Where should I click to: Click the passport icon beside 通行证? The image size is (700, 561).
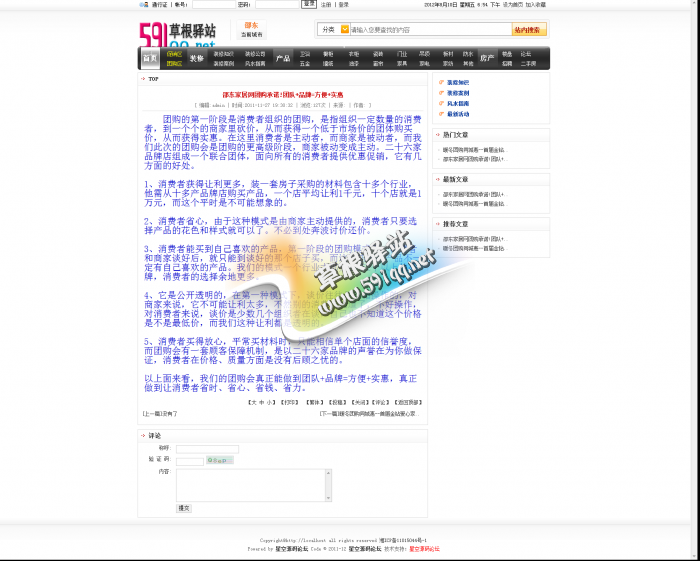144,4
